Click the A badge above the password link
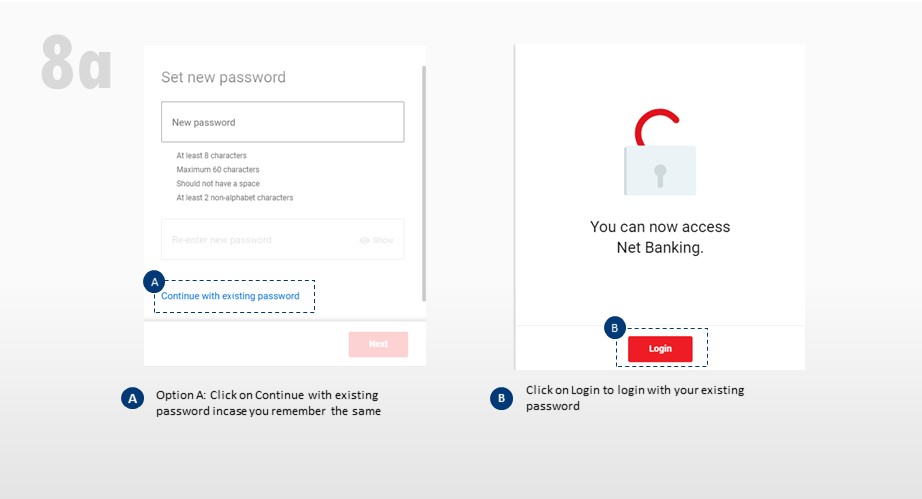922x499 pixels. click(153, 280)
